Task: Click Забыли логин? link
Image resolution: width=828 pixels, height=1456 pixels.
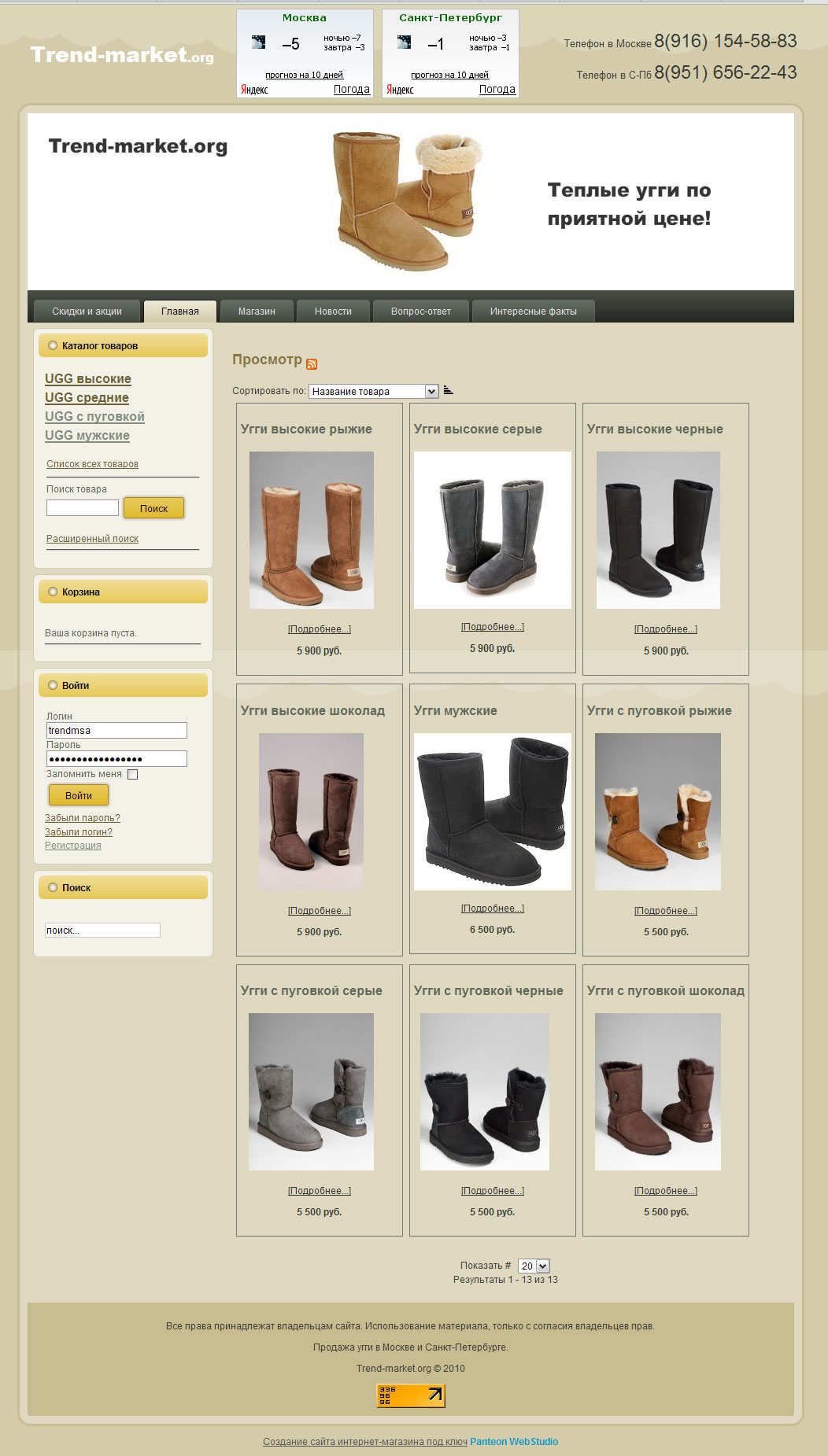Action: (x=79, y=832)
